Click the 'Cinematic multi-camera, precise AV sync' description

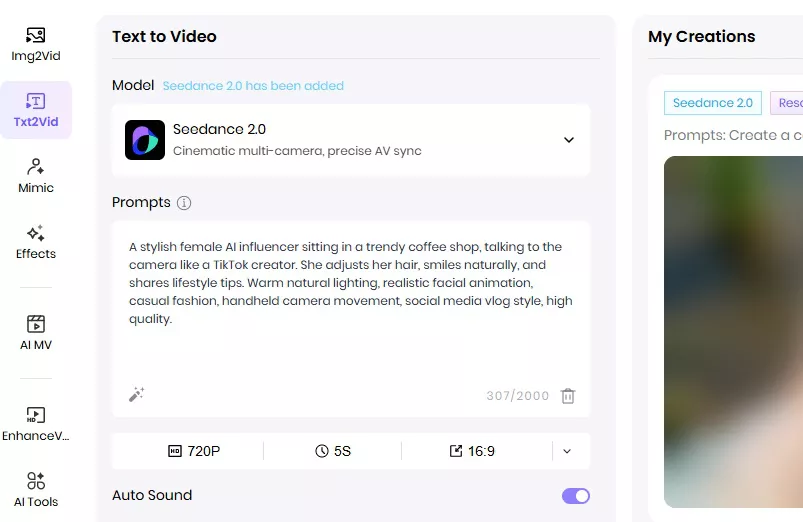click(297, 151)
